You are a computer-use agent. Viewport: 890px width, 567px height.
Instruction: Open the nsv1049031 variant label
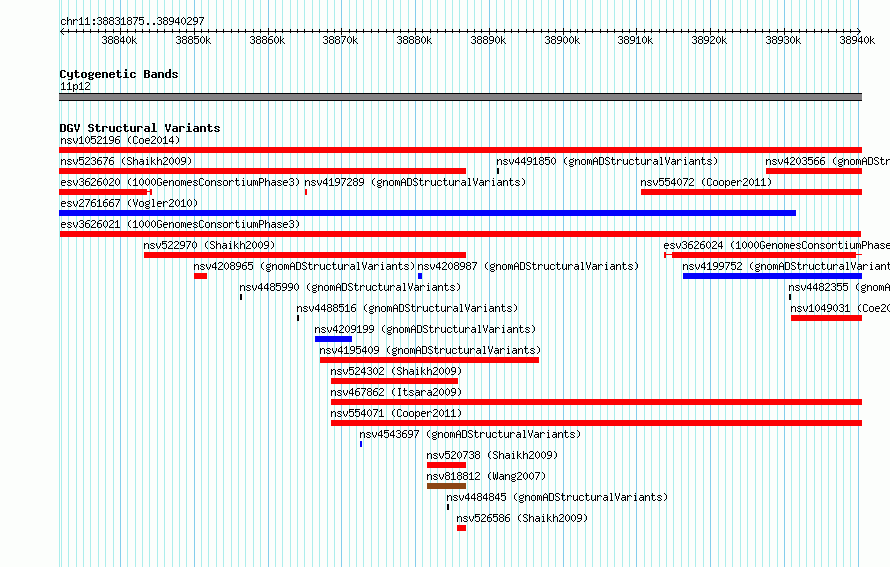click(x=840, y=308)
